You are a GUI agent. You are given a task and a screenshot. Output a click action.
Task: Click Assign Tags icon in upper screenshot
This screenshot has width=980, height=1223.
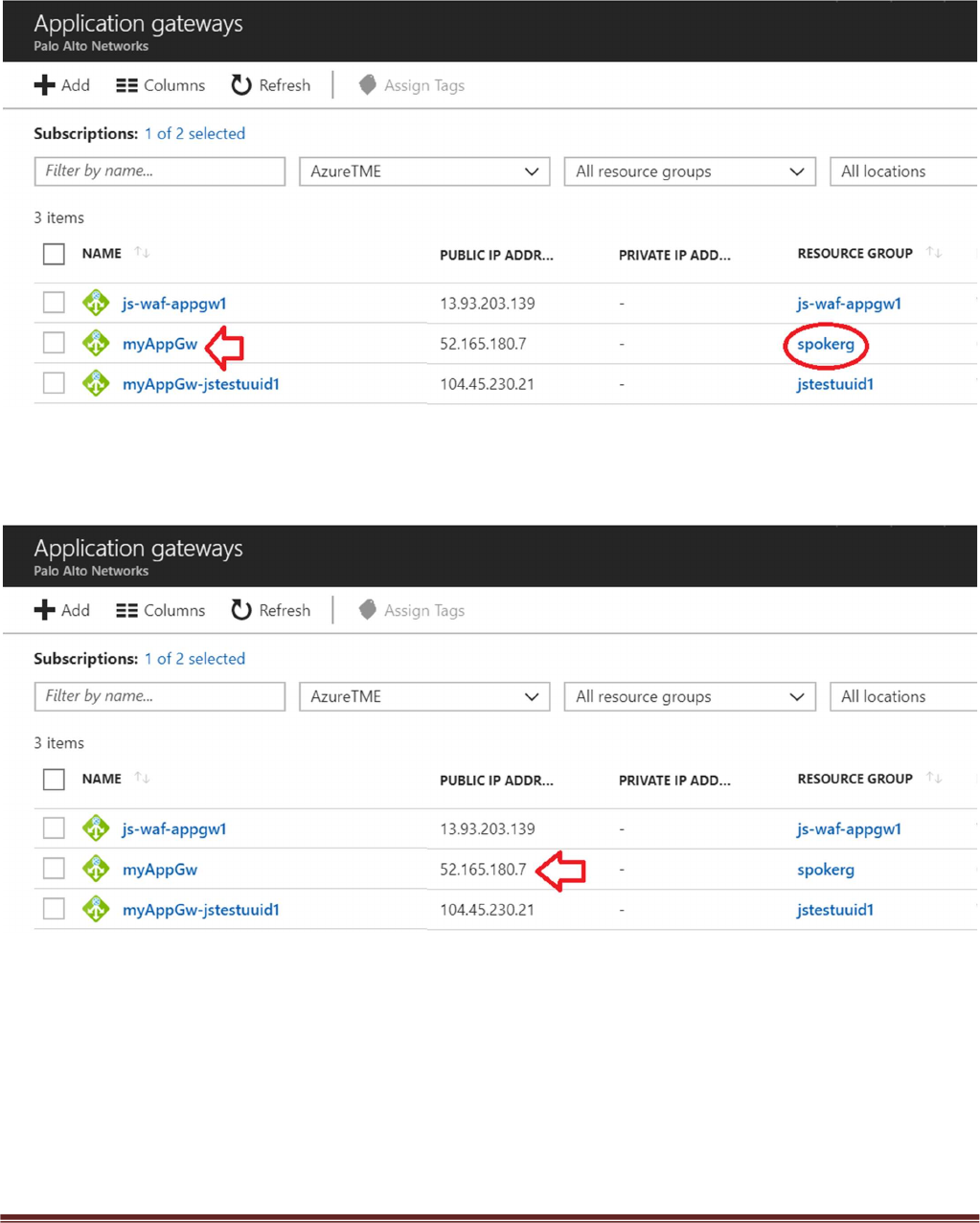click(x=367, y=85)
